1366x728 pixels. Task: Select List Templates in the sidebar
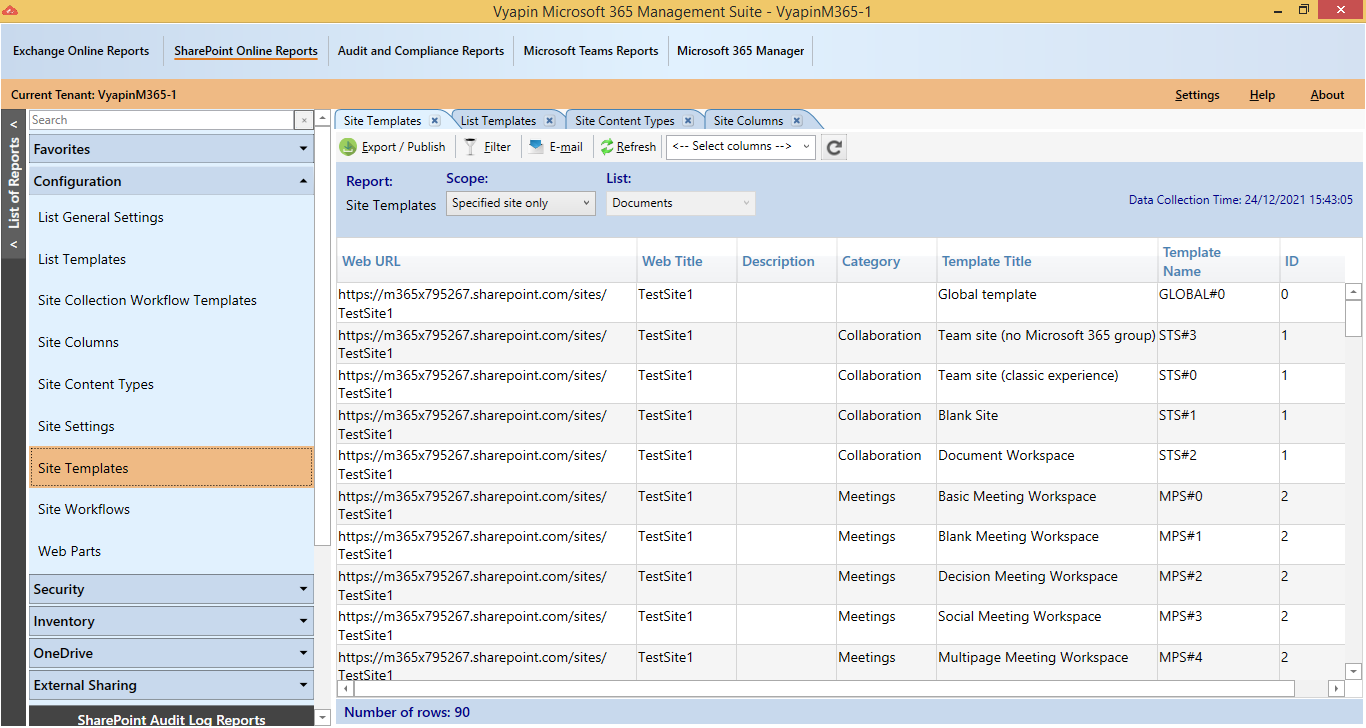pyautogui.click(x=171, y=259)
